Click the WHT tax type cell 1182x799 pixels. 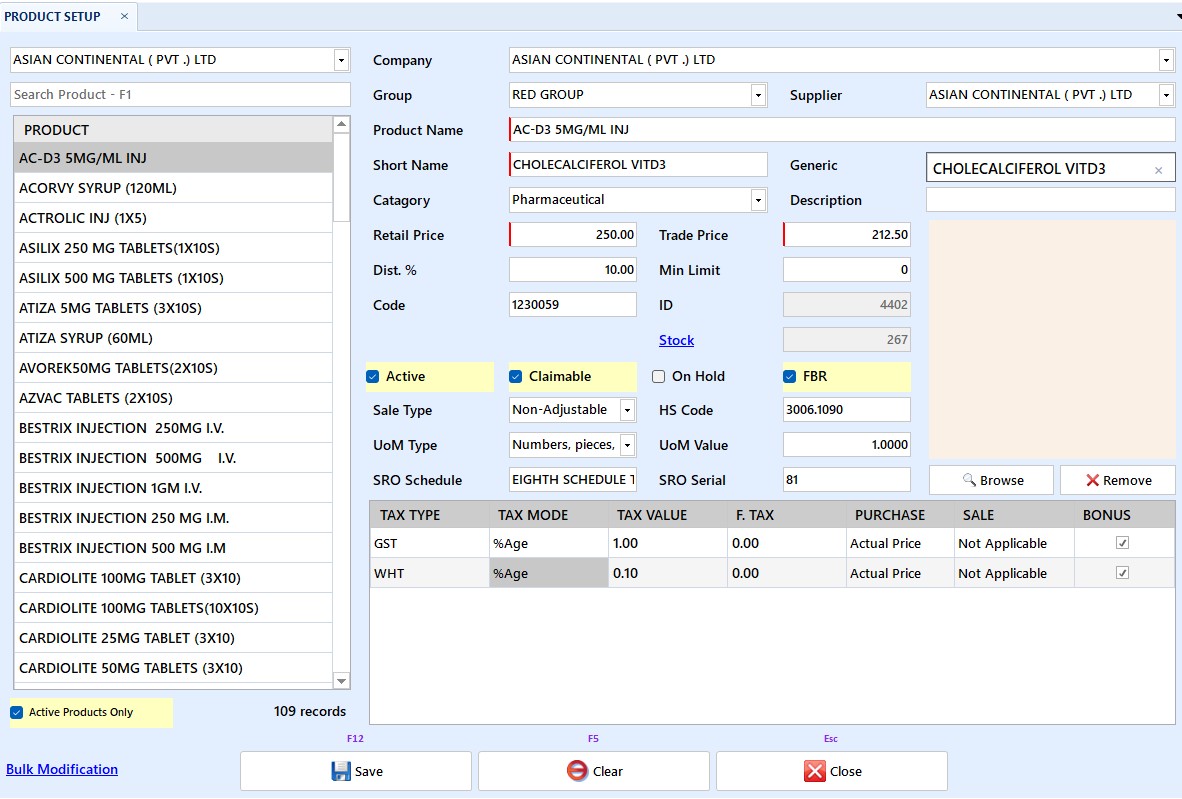click(x=430, y=573)
